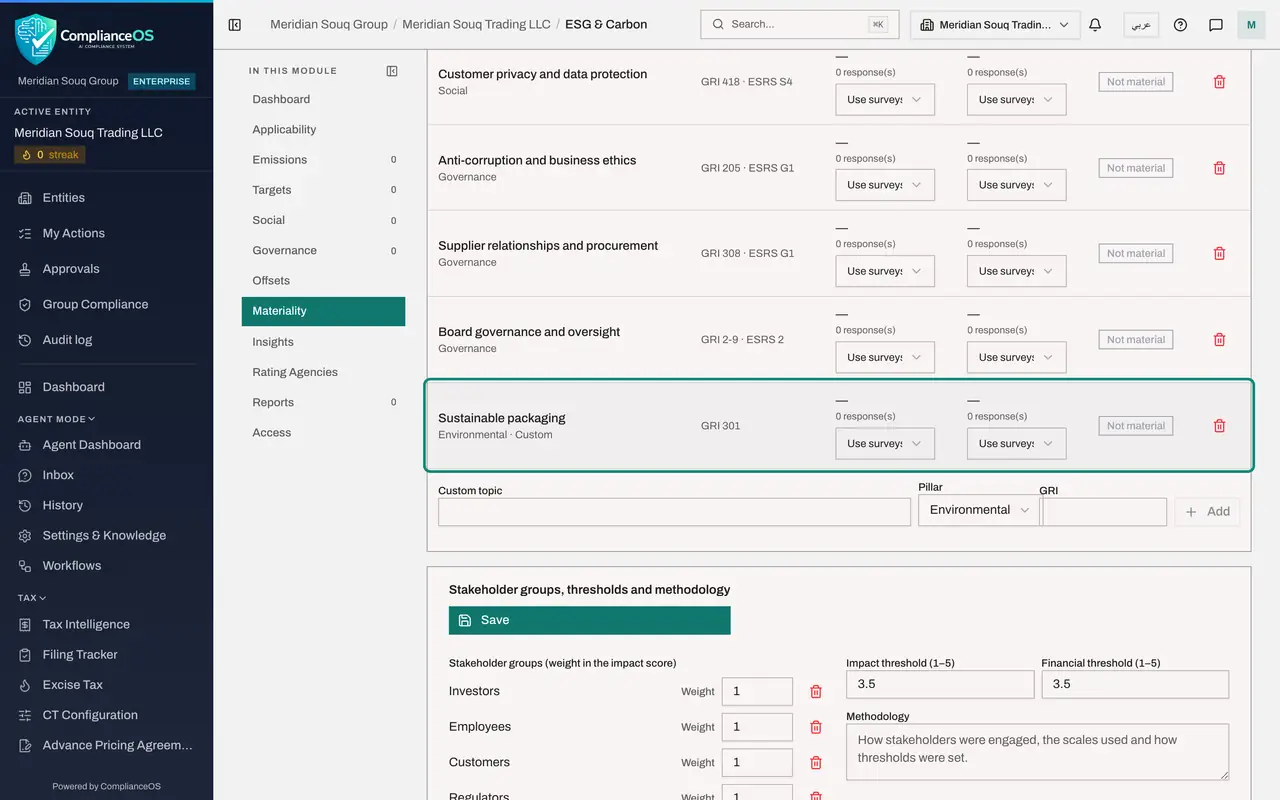Open notifications bell
1280x800 pixels.
pos(1095,25)
